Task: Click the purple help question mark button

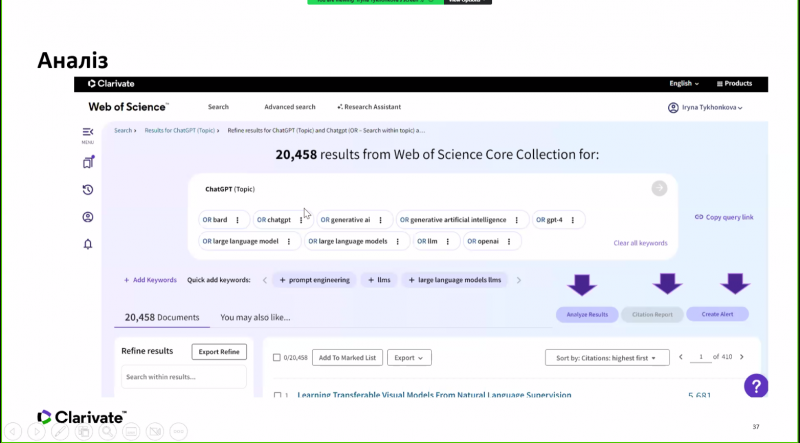Action: coord(756,386)
